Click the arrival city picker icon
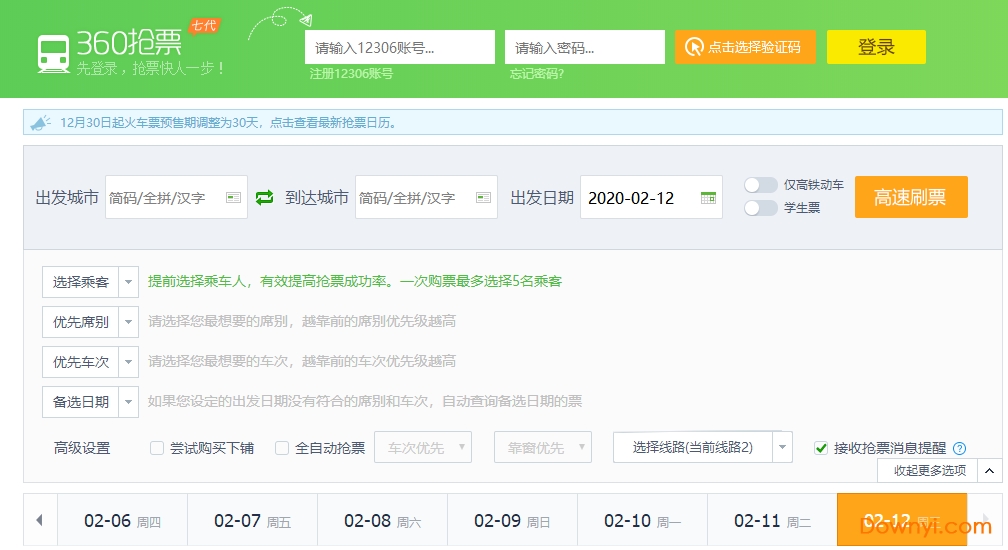The height and width of the screenshot is (550, 1008). coord(484,198)
